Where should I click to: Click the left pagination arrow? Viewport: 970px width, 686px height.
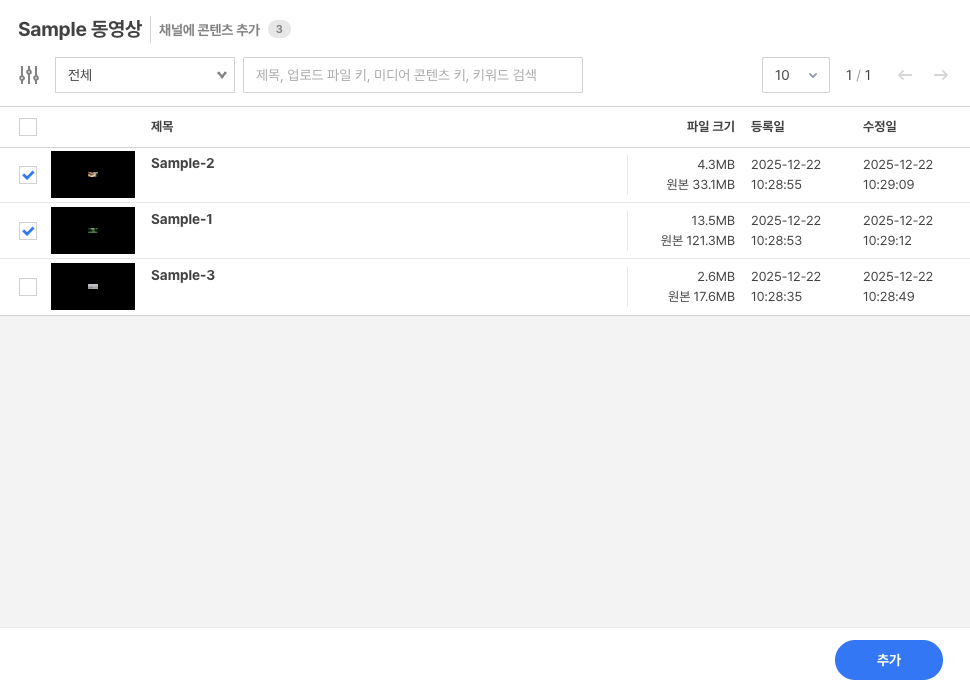click(906, 74)
